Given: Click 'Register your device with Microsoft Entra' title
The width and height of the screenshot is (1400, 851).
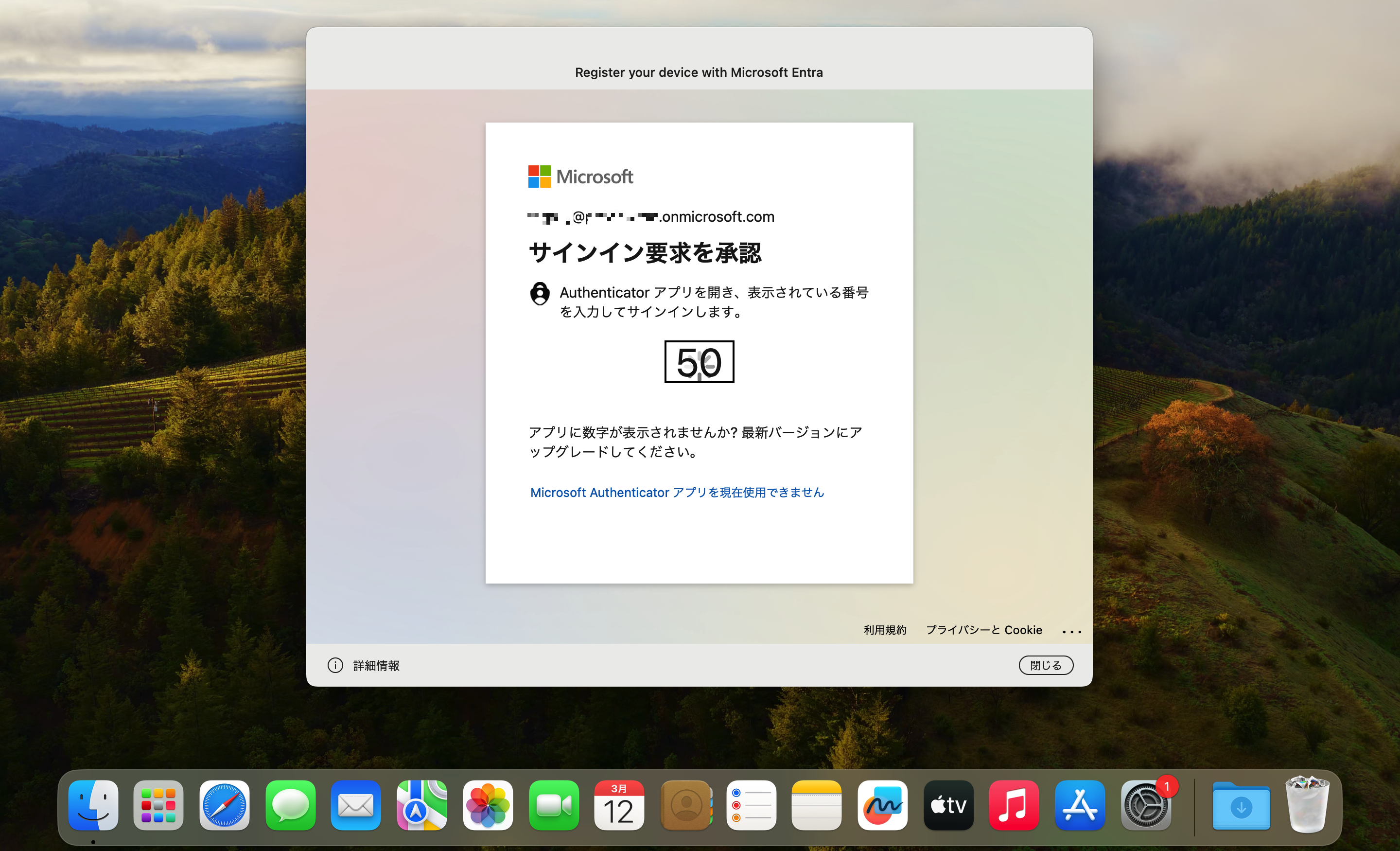Looking at the screenshot, I should (x=699, y=72).
